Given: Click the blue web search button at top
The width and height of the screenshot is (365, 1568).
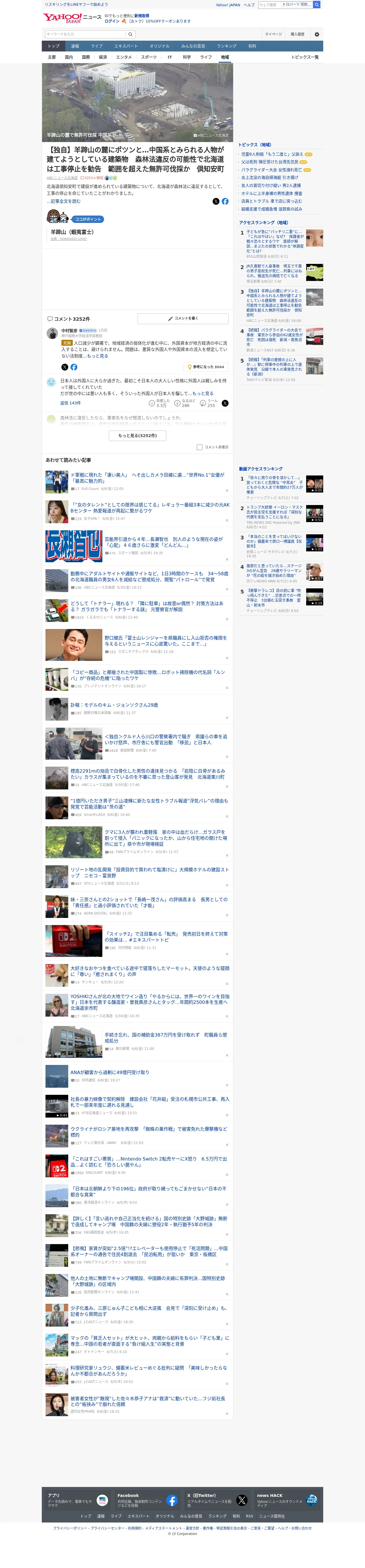Looking at the screenshot, I should pyautogui.click(x=317, y=4).
